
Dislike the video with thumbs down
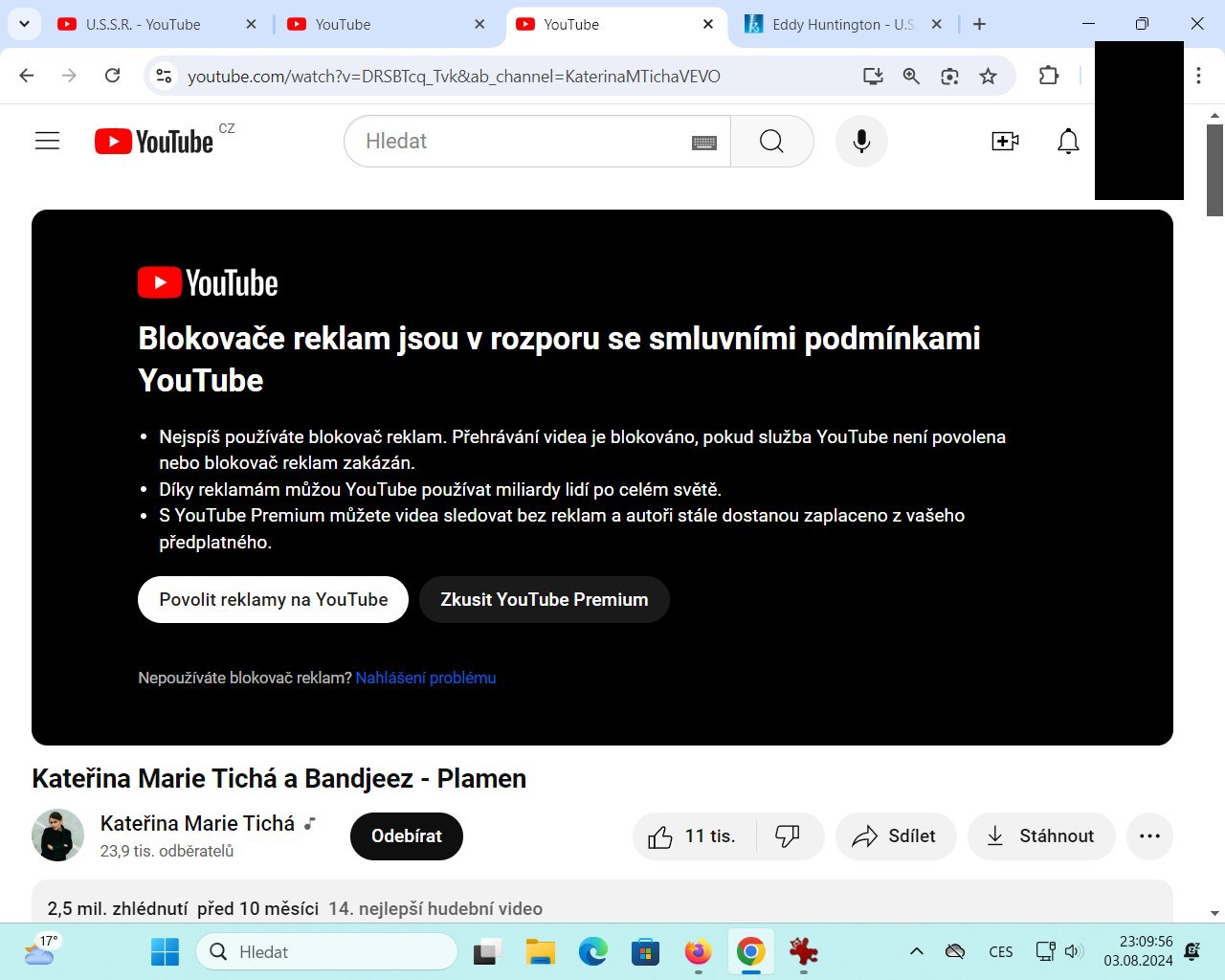(x=788, y=836)
